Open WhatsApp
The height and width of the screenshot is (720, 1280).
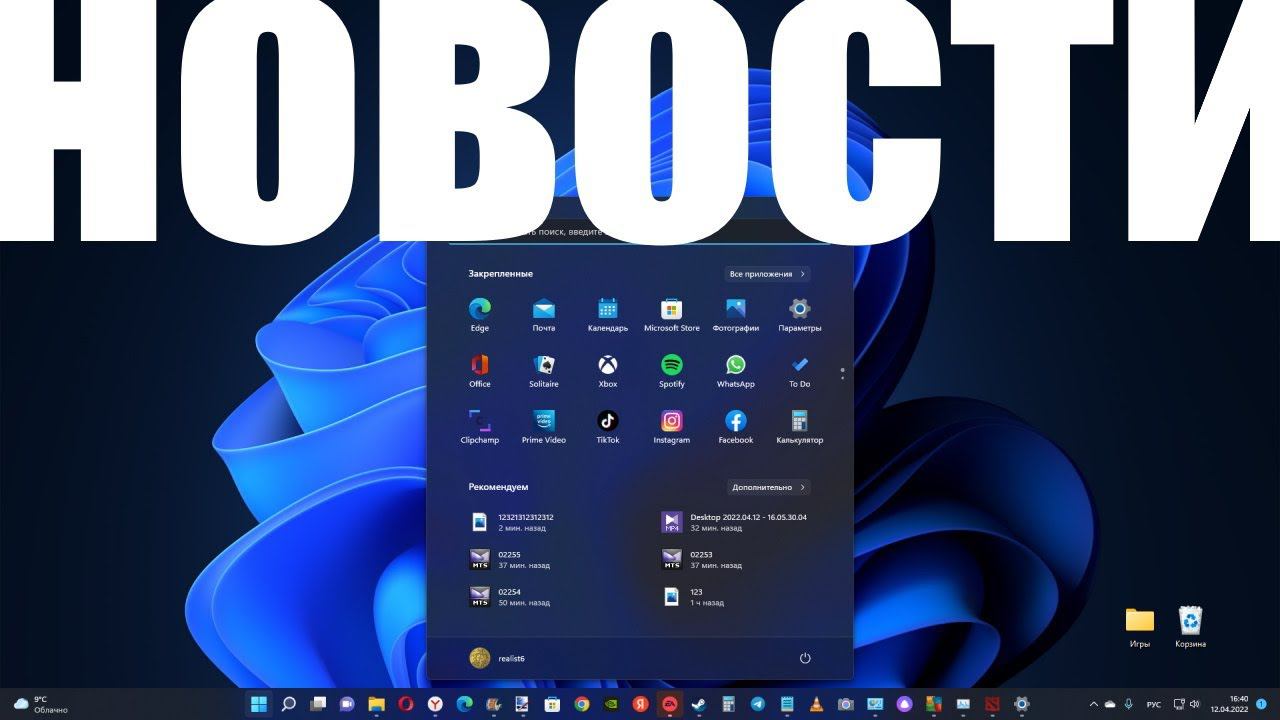coord(736,370)
